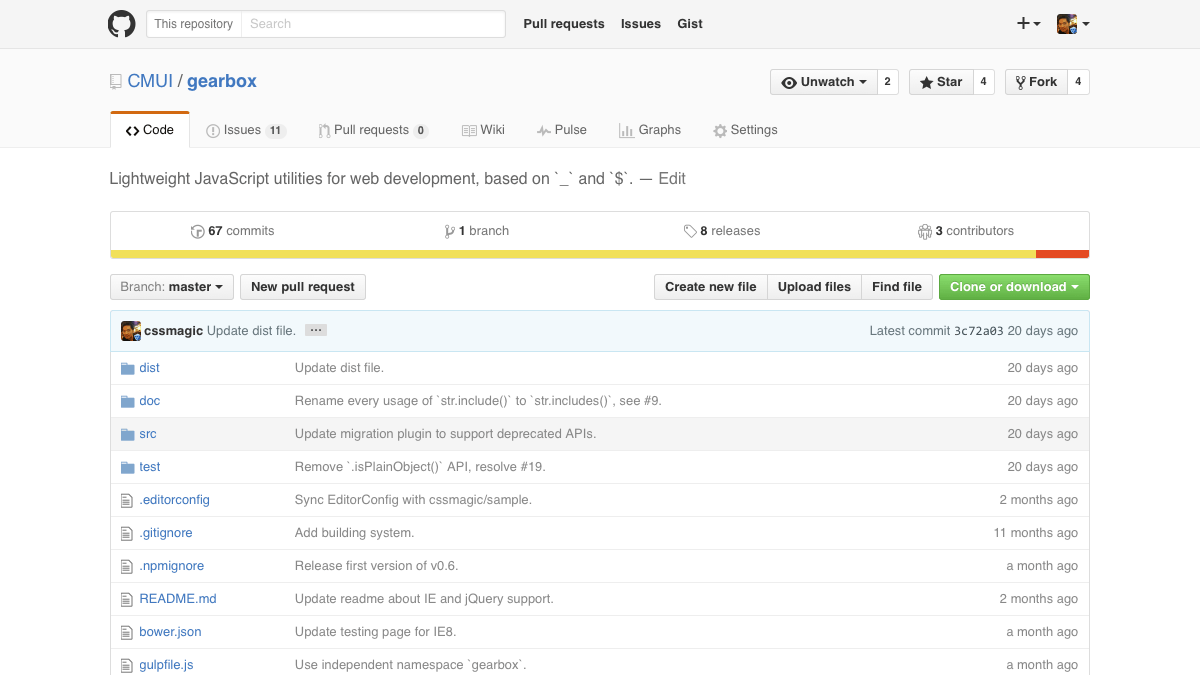Open Pull requests in top navigation
Image resolution: width=1200 pixels, height=675 pixels.
click(x=564, y=24)
